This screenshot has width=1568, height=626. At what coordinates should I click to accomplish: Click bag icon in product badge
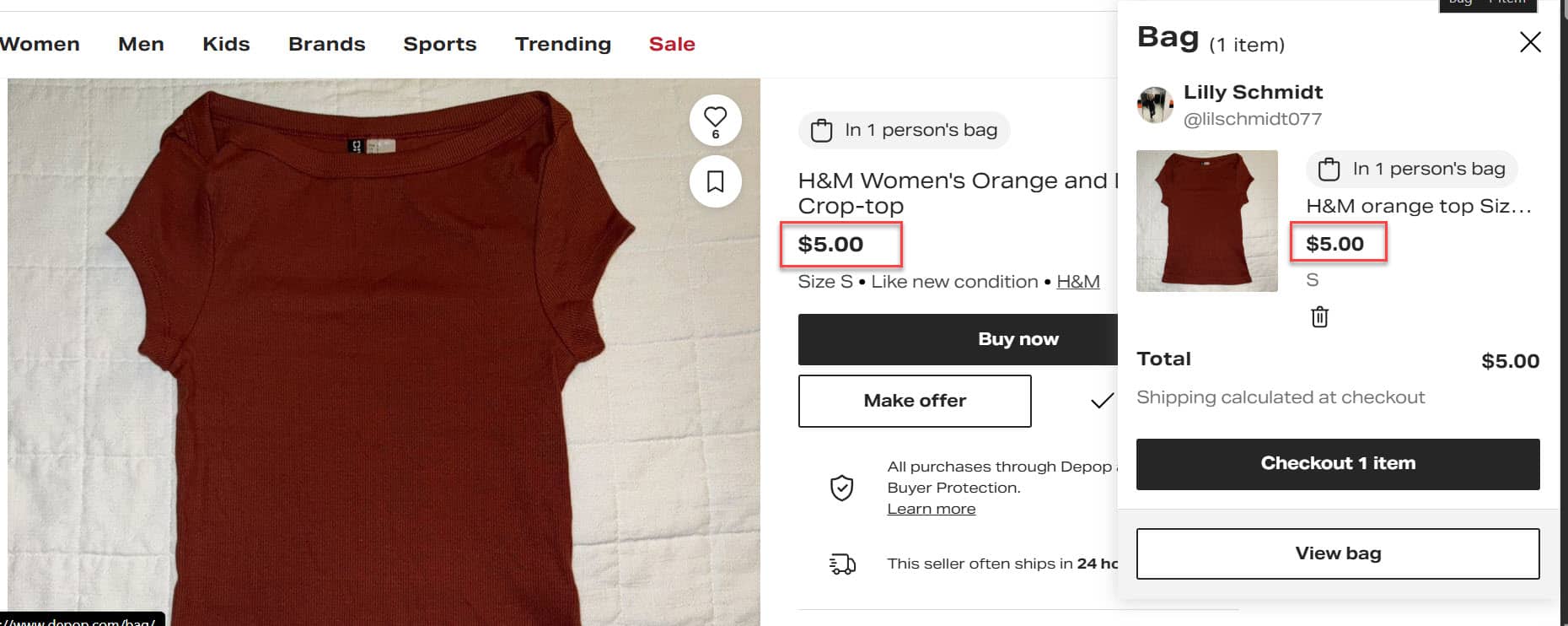(821, 131)
